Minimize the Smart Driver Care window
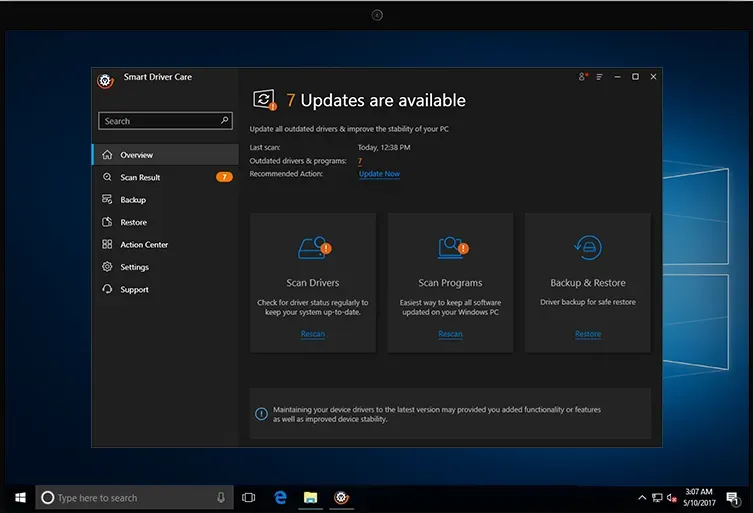Viewport: 753px width, 513px height. coord(617,77)
